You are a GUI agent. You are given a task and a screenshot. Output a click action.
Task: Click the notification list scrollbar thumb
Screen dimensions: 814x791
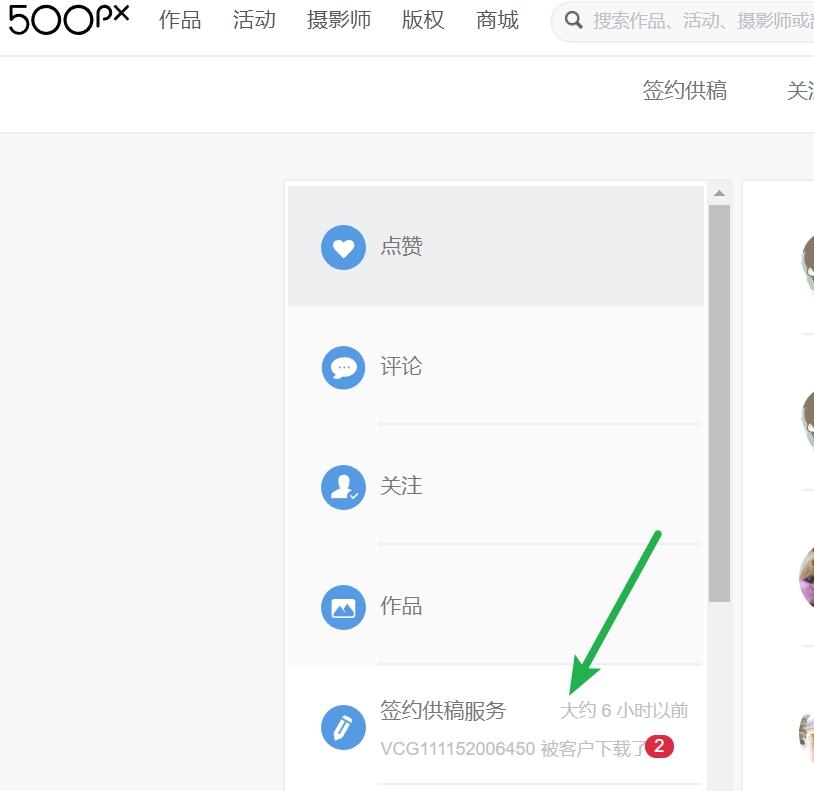pos(719,403)
